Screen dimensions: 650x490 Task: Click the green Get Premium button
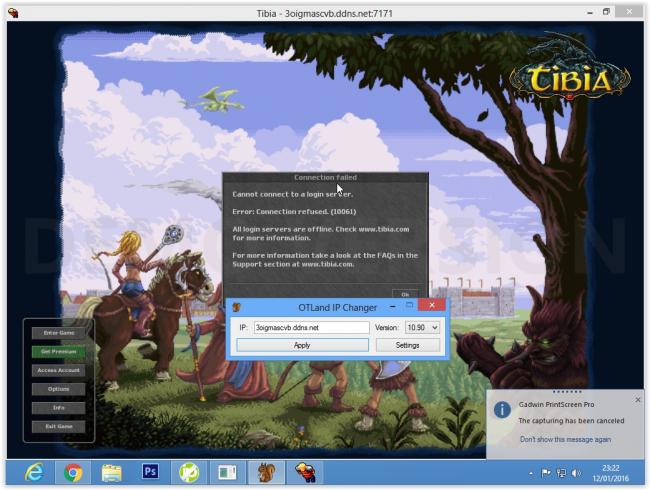coord(59,352)
